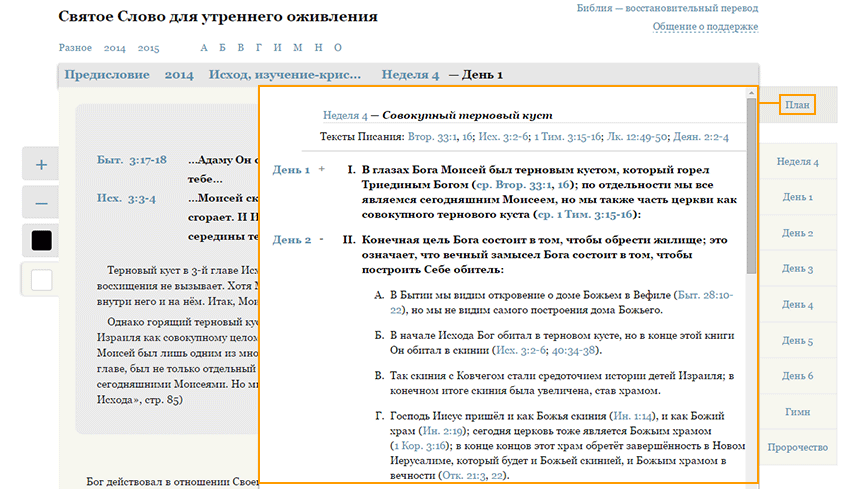Open Исход, изучение-крис… breadcrumb
The width and height of the screenshot is (865, 489).
[285, 75]
